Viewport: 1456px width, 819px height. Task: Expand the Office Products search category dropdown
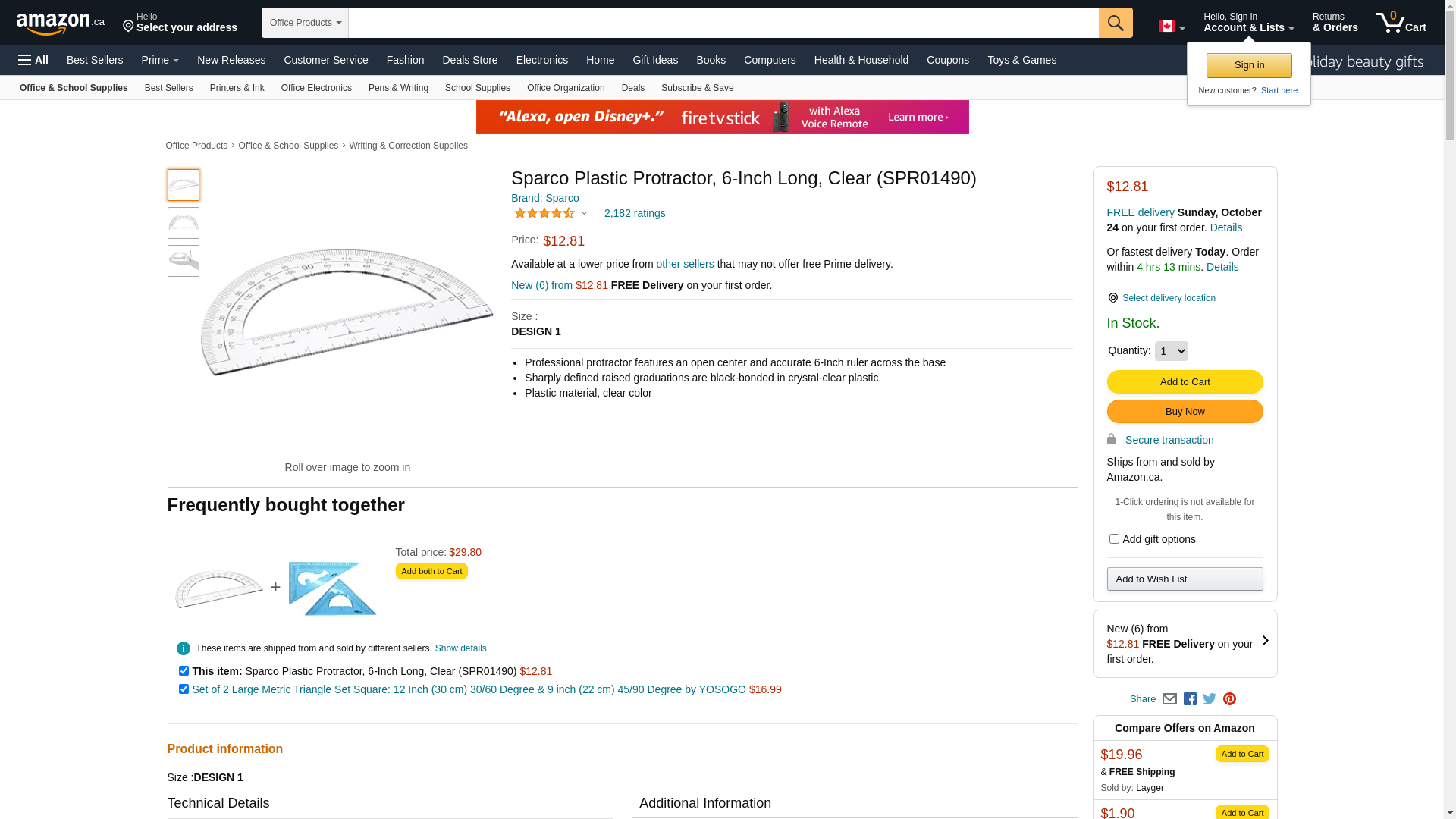point(305,23)
